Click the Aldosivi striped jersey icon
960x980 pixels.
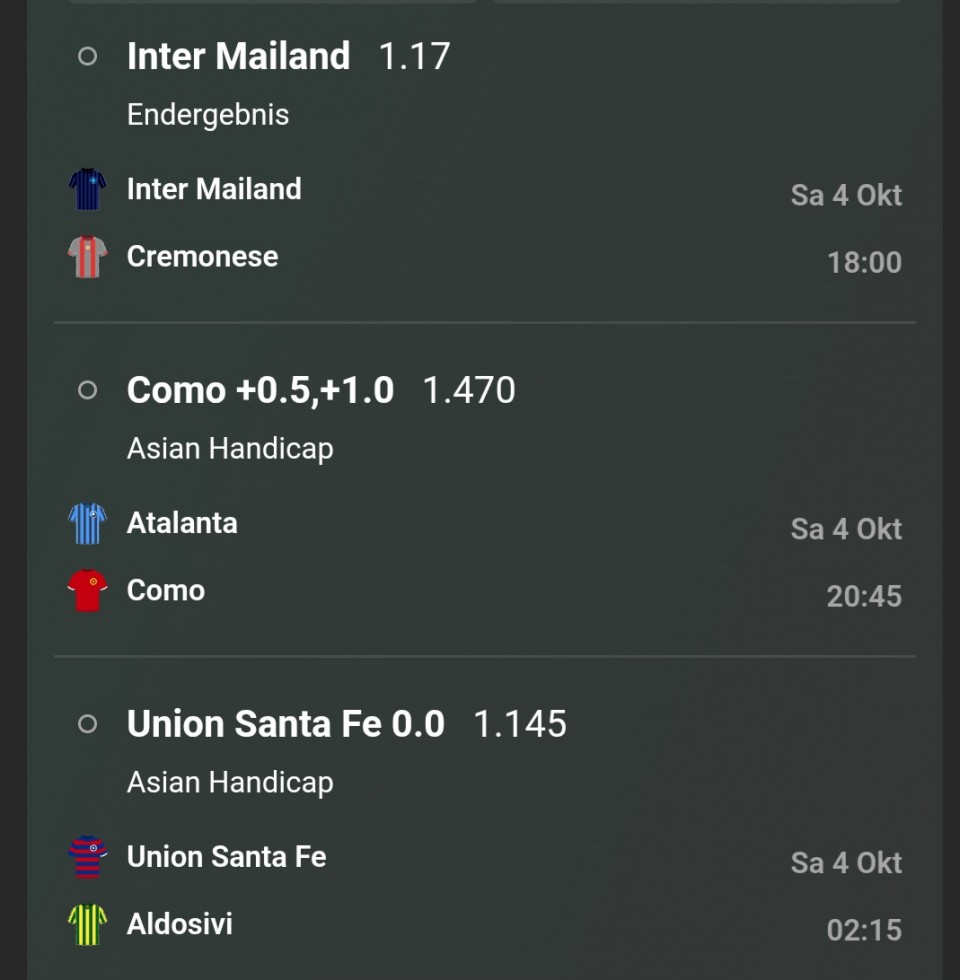pos(87,924)
